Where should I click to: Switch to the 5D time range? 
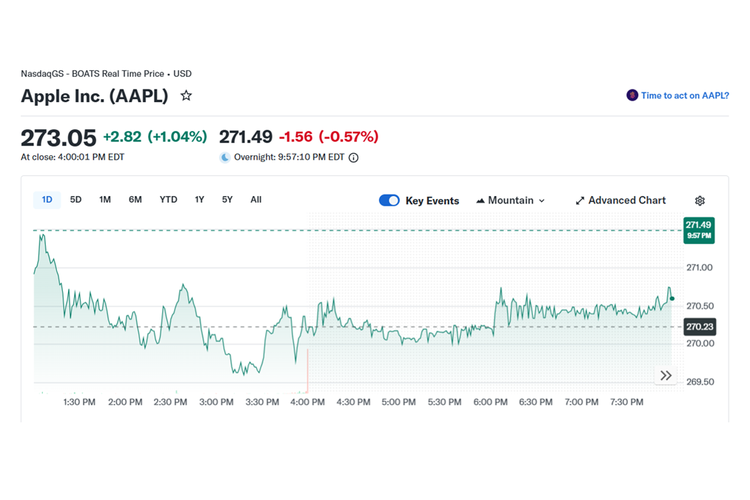click(76, 200)
